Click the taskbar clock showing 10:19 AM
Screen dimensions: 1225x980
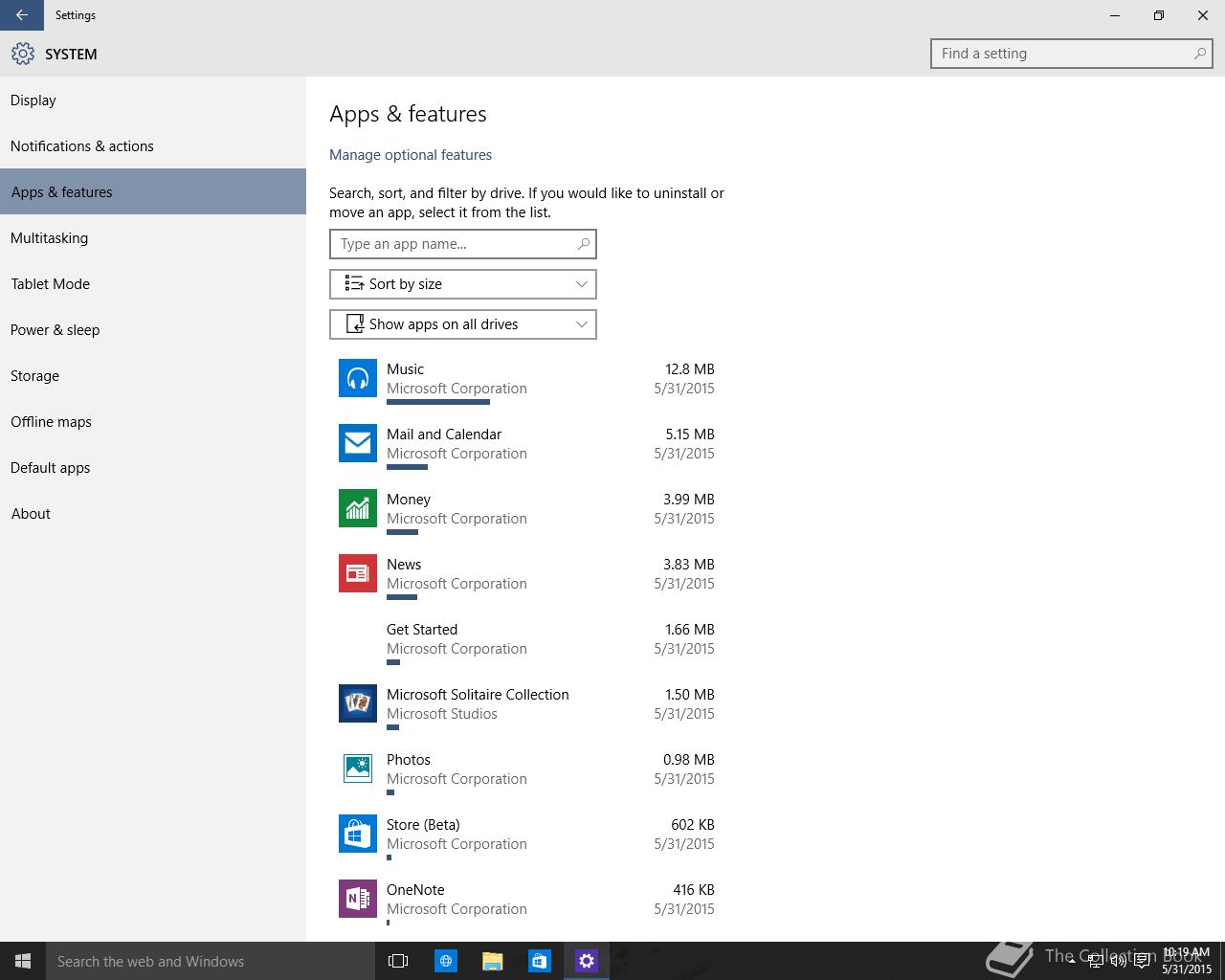tap(1187, 961)
